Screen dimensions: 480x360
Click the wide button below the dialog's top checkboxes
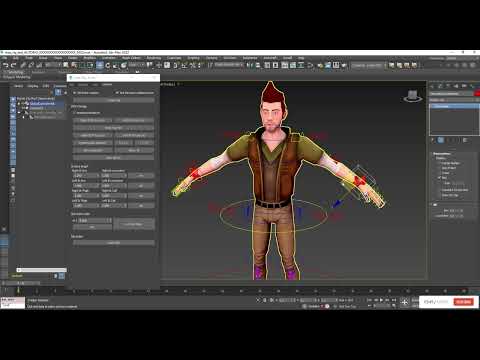(114, 100)
